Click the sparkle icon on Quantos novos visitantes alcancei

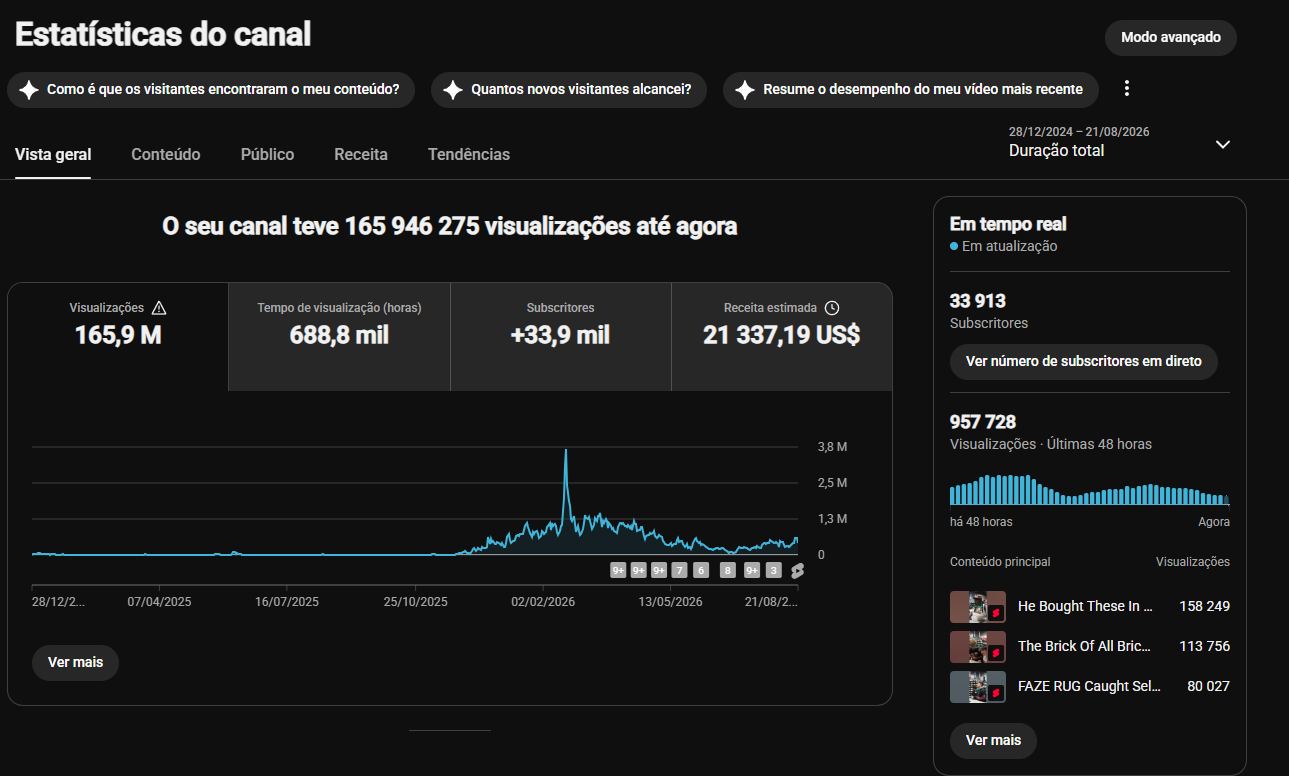453,89
